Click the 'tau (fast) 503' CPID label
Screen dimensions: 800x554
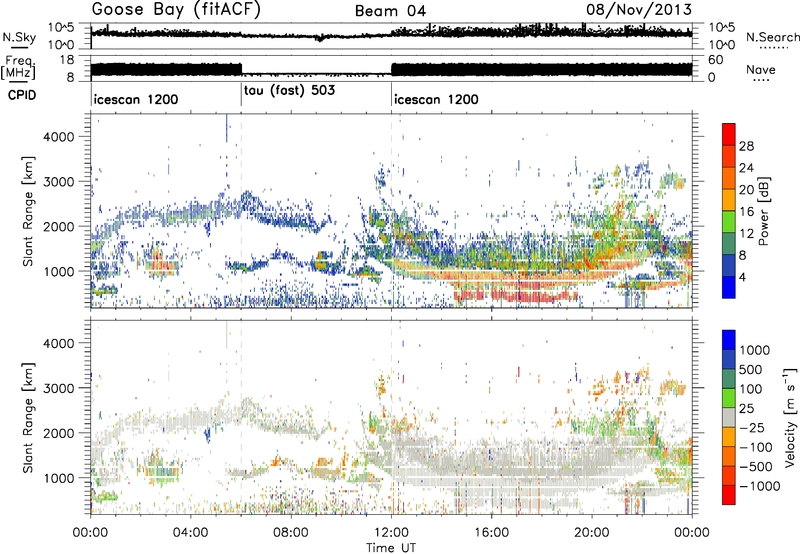point(289,90)
